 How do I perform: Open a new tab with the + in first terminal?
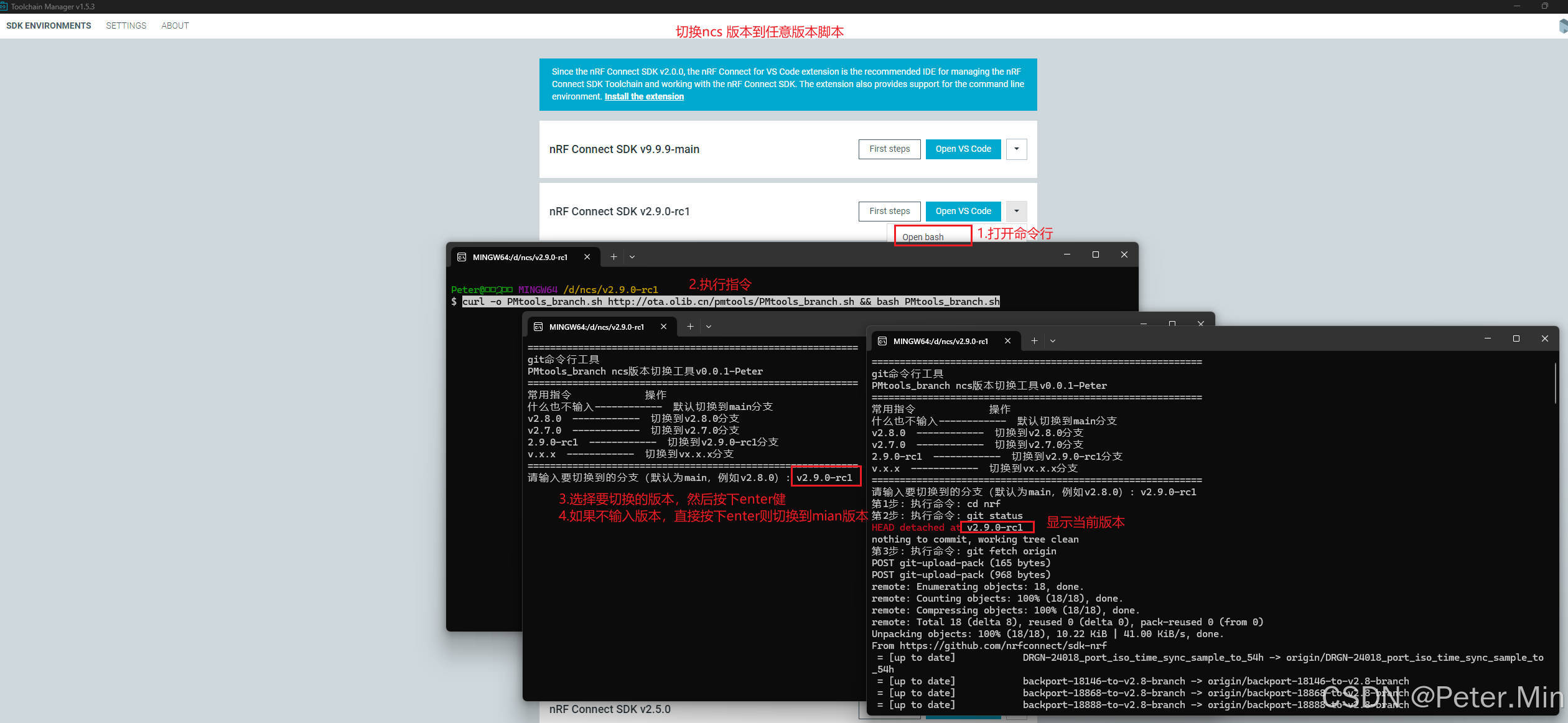click(614, 256)
